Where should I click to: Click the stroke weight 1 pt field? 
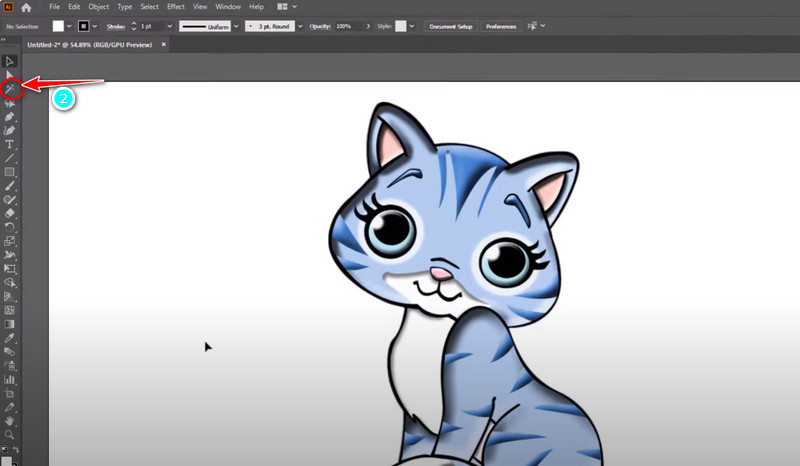tap(152, 26)
